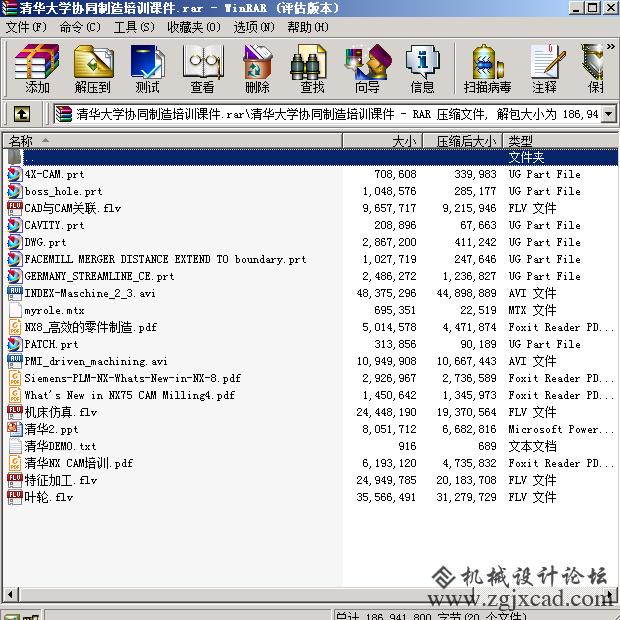620x620 pixels.
Task: Click AVI icon of PMI_driven_machining.avi
Action: tap(15, 361)
